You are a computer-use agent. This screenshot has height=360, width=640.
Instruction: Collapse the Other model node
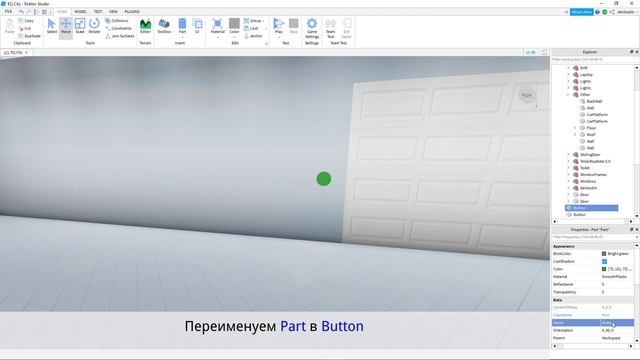pyautogui.click(x=568, y=95)
